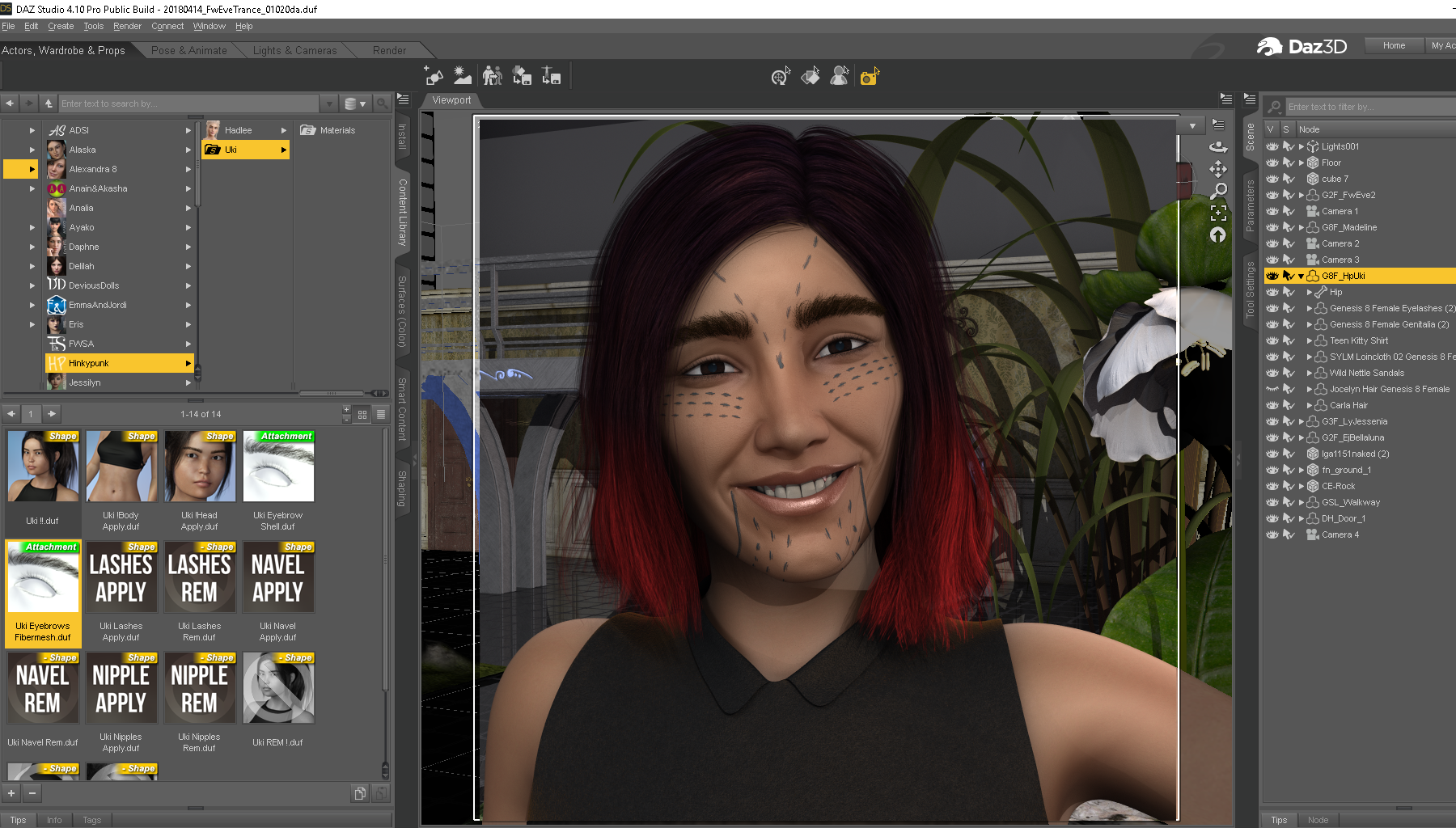
Task: Click the reset view arrow icon in viewport
Action: (x=1217, y=234)
